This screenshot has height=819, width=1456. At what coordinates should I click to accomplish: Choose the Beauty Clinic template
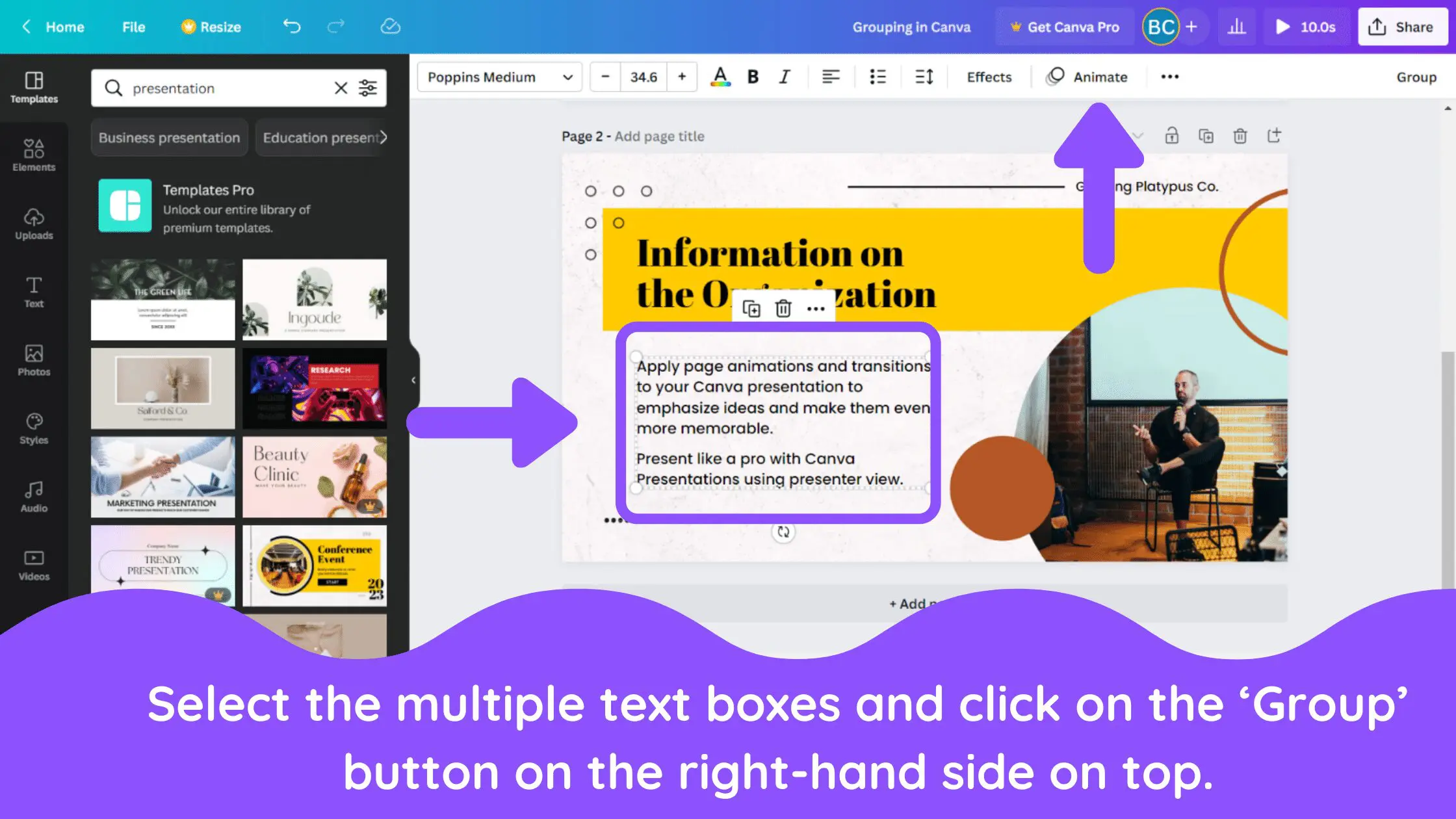click(x=315, y=476)
